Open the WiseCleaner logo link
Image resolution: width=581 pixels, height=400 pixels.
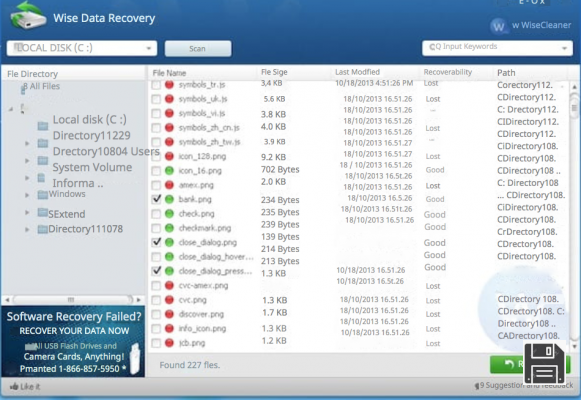(x=531, y=25)
